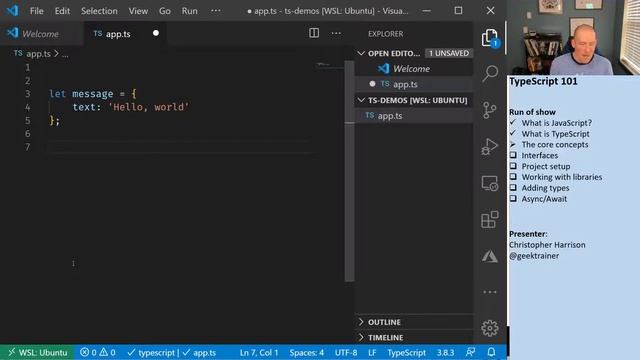This screenshot has width=640, height=360.
Task: Show overflow menu items (ellipsis) in menu bar
Action: pos(216,11)
